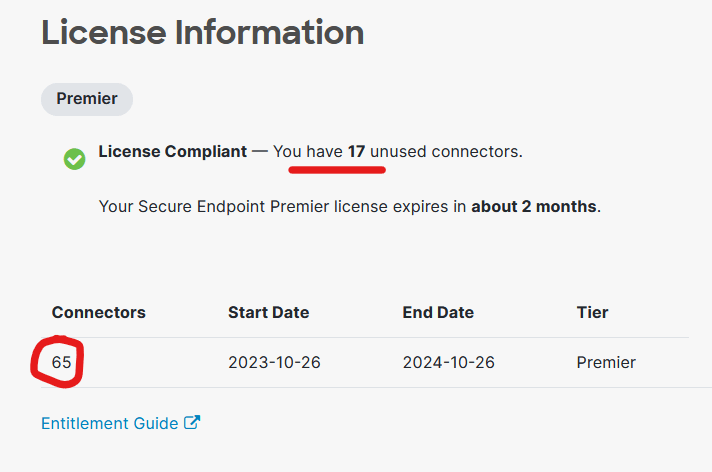Click the 'You have' text in status line
This screenshot has height=472, width=712.
click(x=307, y=152)
